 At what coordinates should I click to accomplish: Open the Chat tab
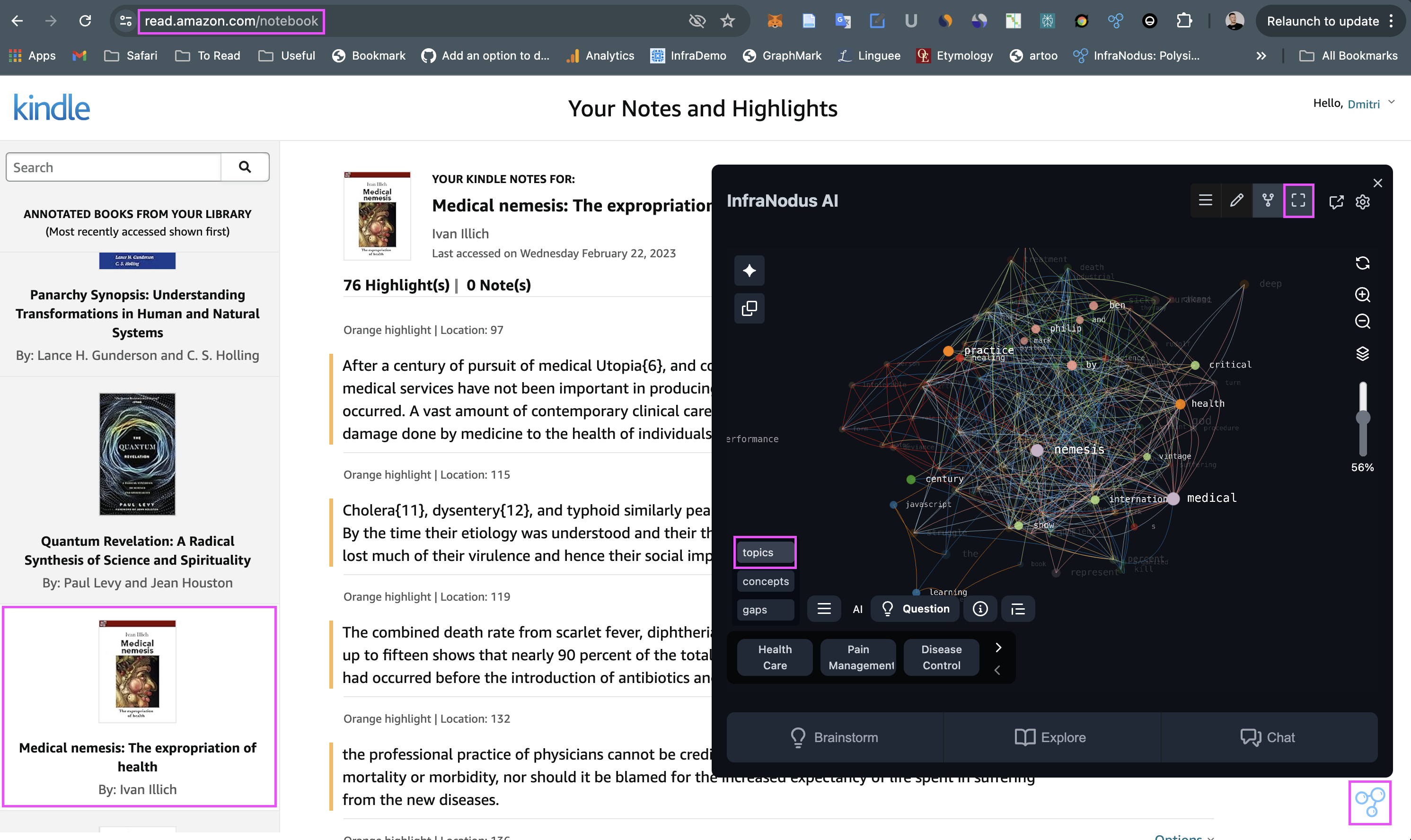click(x=1269, y=737)
